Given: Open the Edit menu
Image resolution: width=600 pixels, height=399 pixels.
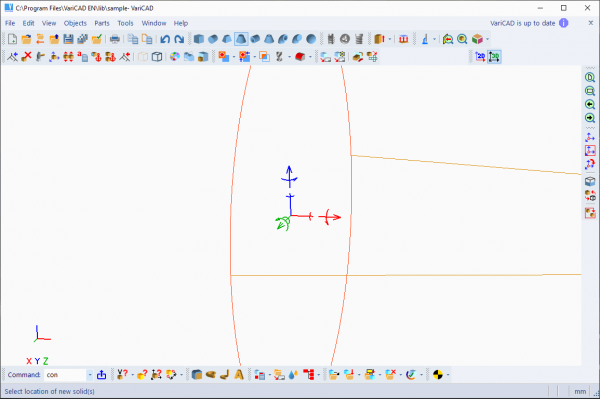Looking at the screenshot, I should coord(28,23).
